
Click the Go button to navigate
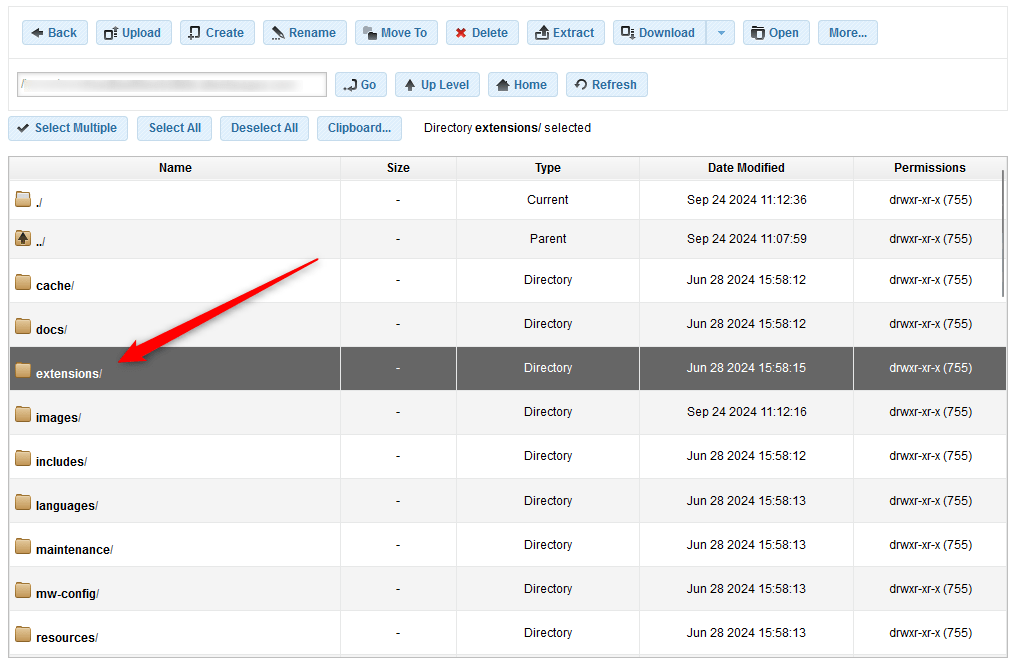[x=361, y=84]
